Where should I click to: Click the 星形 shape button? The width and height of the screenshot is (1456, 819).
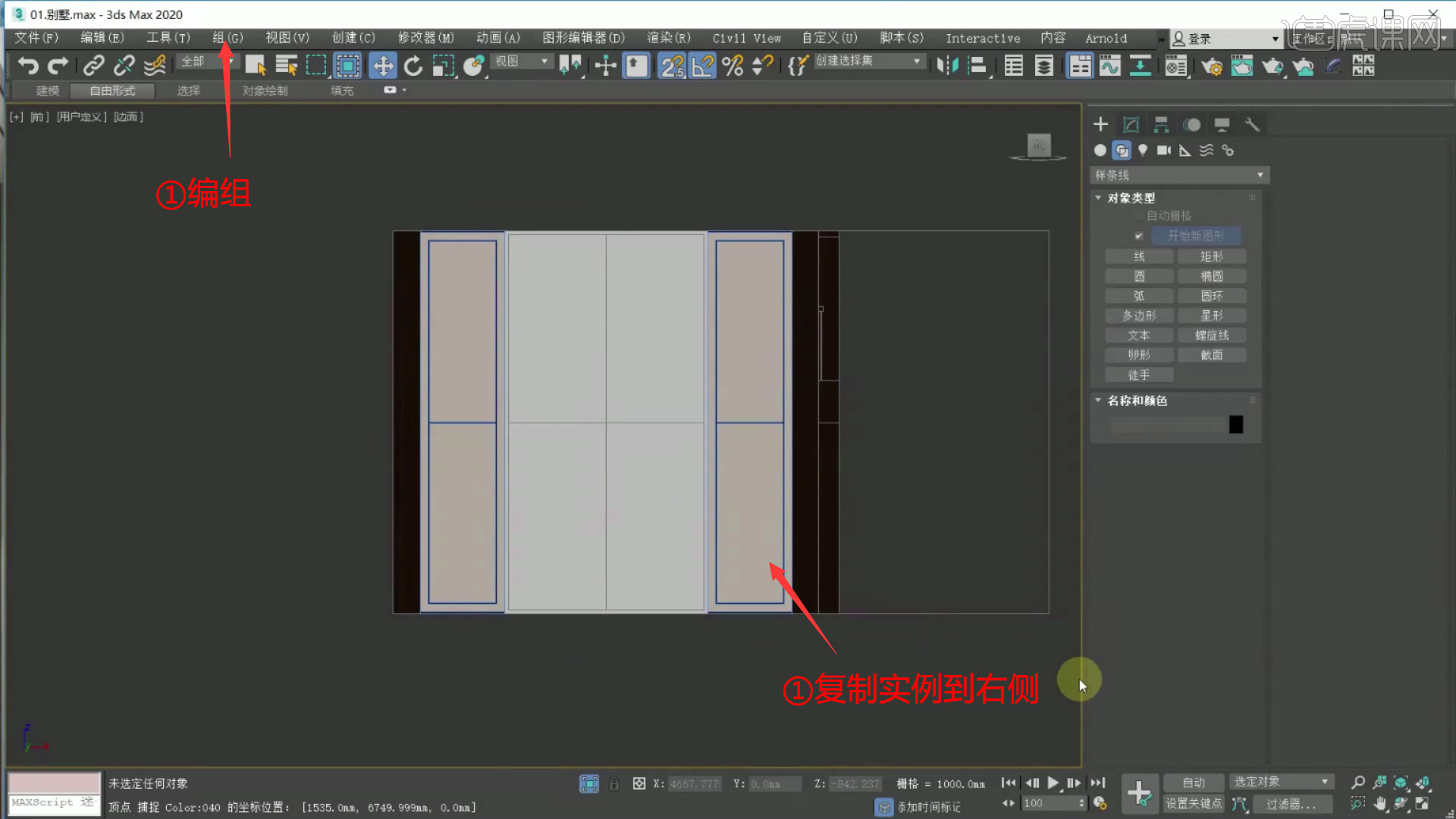click(1212, 315)
